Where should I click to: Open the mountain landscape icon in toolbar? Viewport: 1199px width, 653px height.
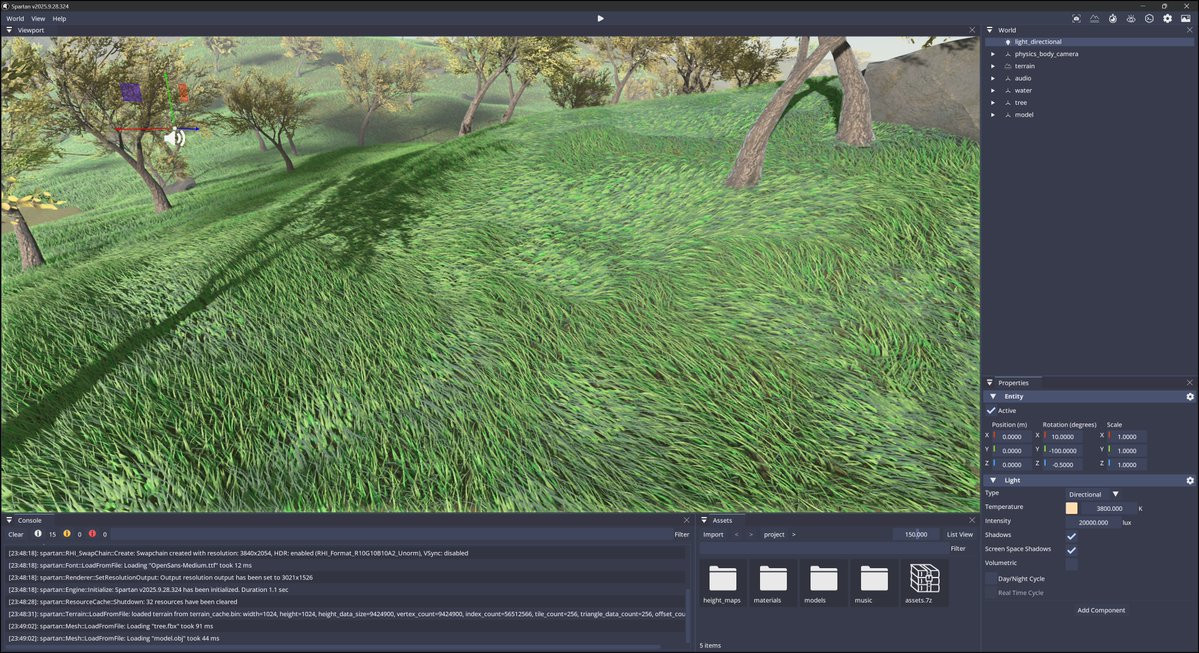(1094, 18)
